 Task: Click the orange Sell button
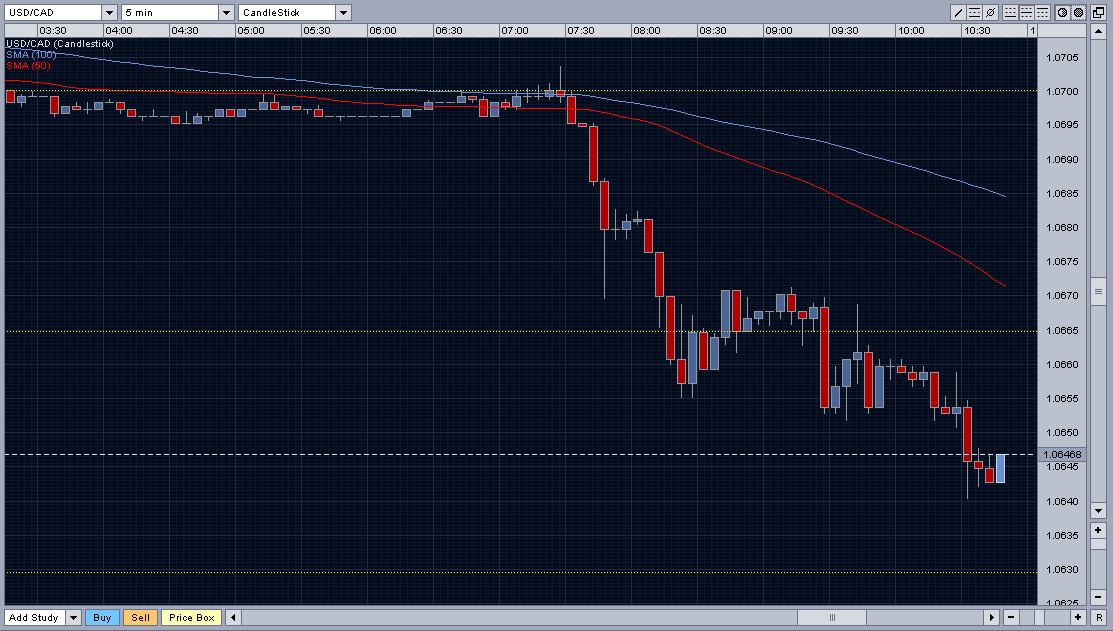pyautogui.click(x=141, y=618)
